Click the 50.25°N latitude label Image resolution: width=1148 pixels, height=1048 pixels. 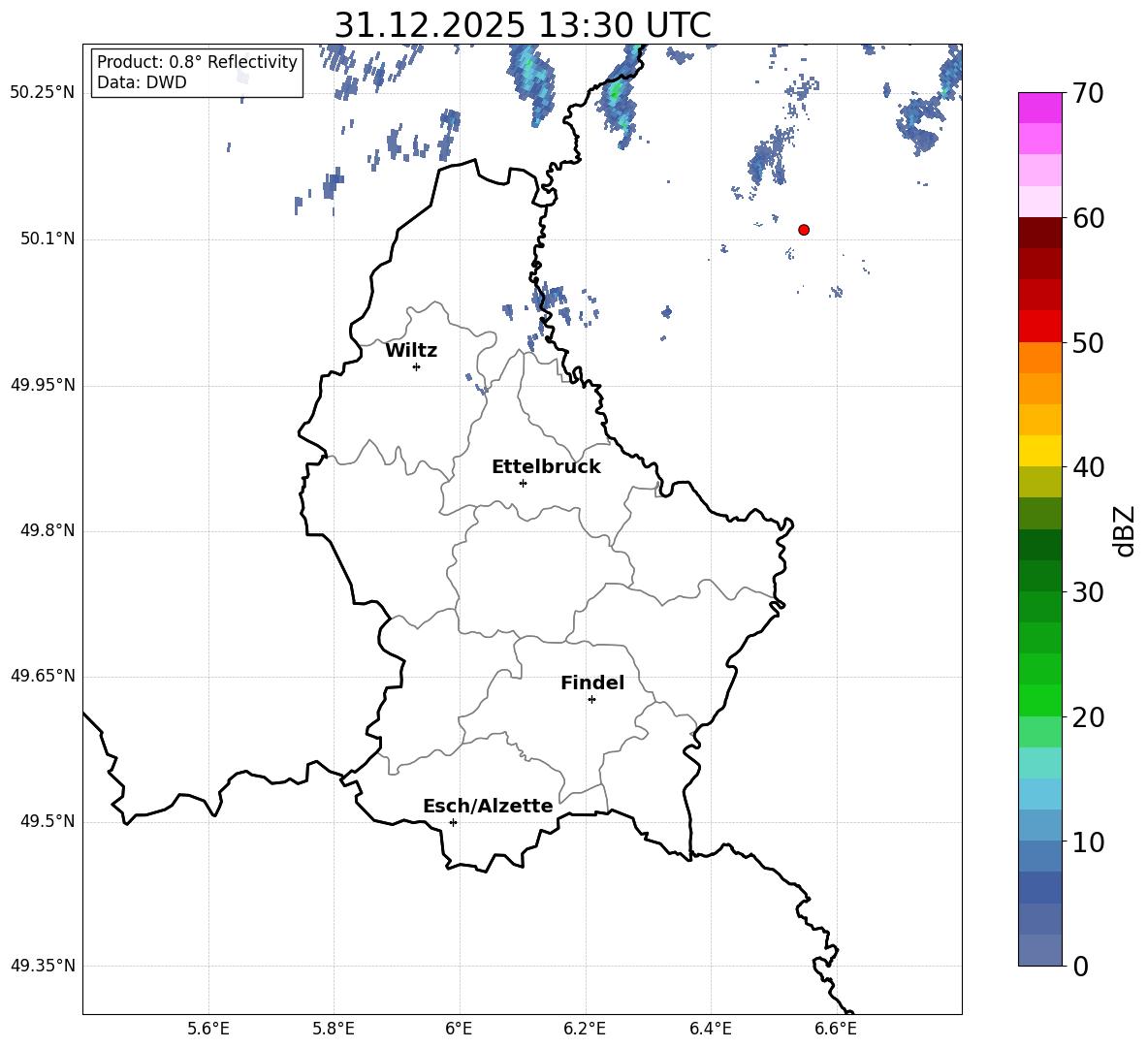pos(43,94)
